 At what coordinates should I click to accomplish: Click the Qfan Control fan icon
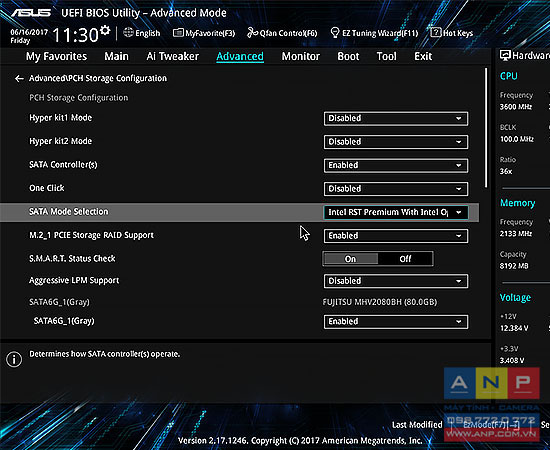point(252,33)
